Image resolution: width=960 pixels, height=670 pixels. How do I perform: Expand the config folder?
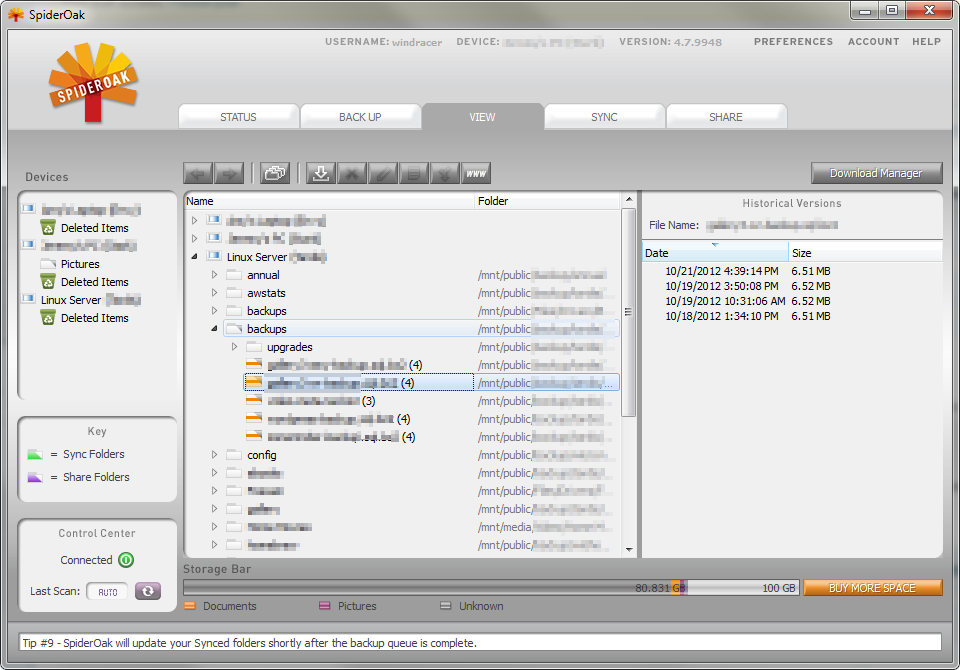click(214, 454)
